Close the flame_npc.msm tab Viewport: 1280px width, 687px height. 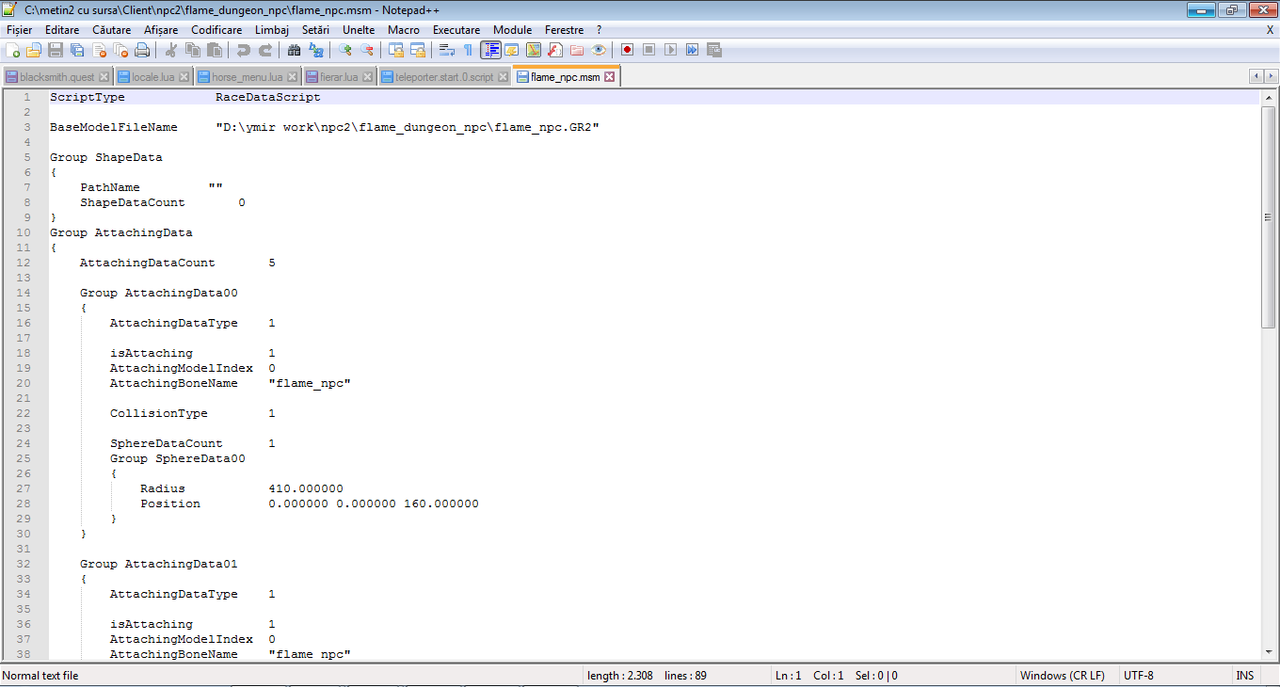[x=610, y=77]
